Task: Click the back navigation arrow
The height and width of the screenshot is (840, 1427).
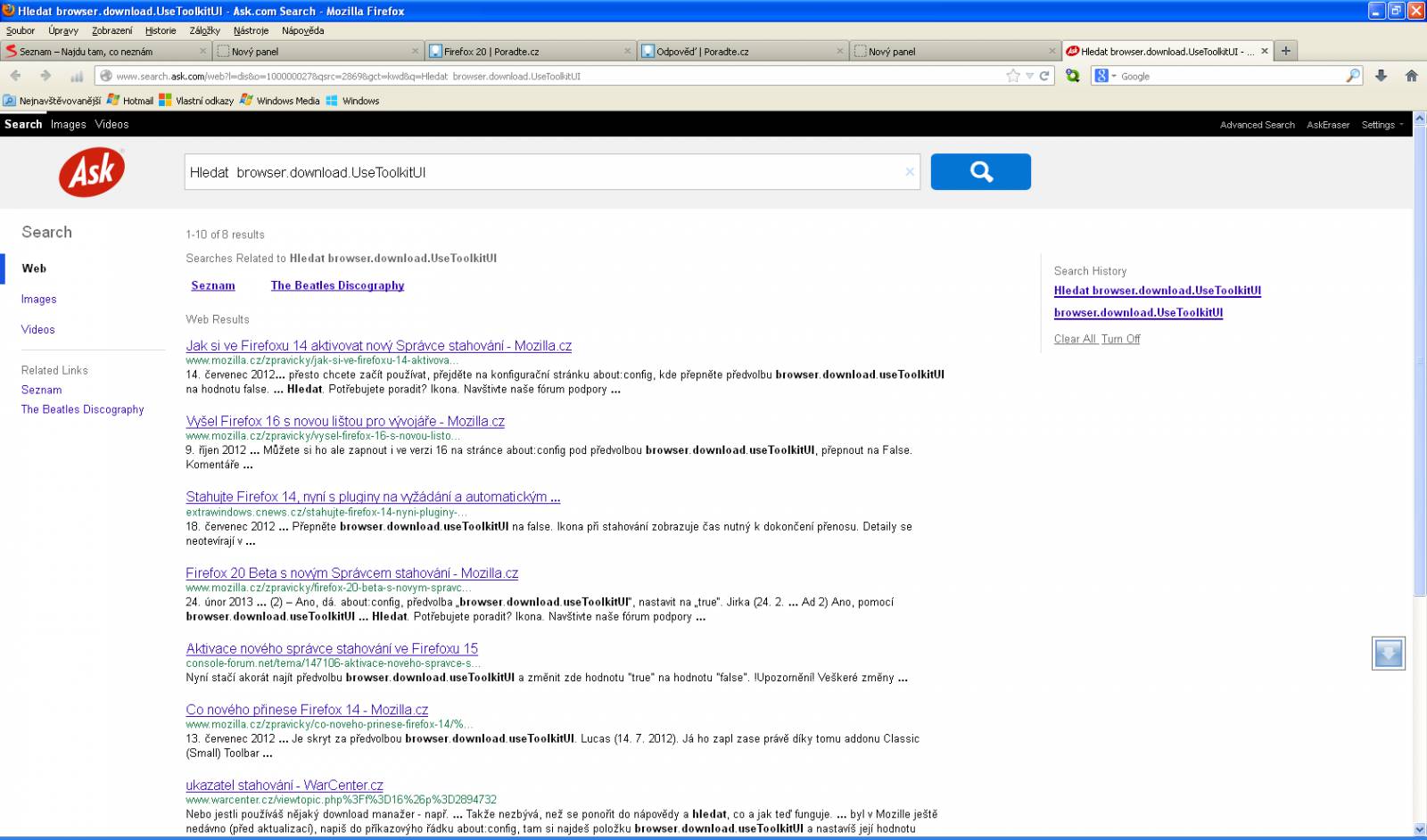Action: [x=15, y=76]
